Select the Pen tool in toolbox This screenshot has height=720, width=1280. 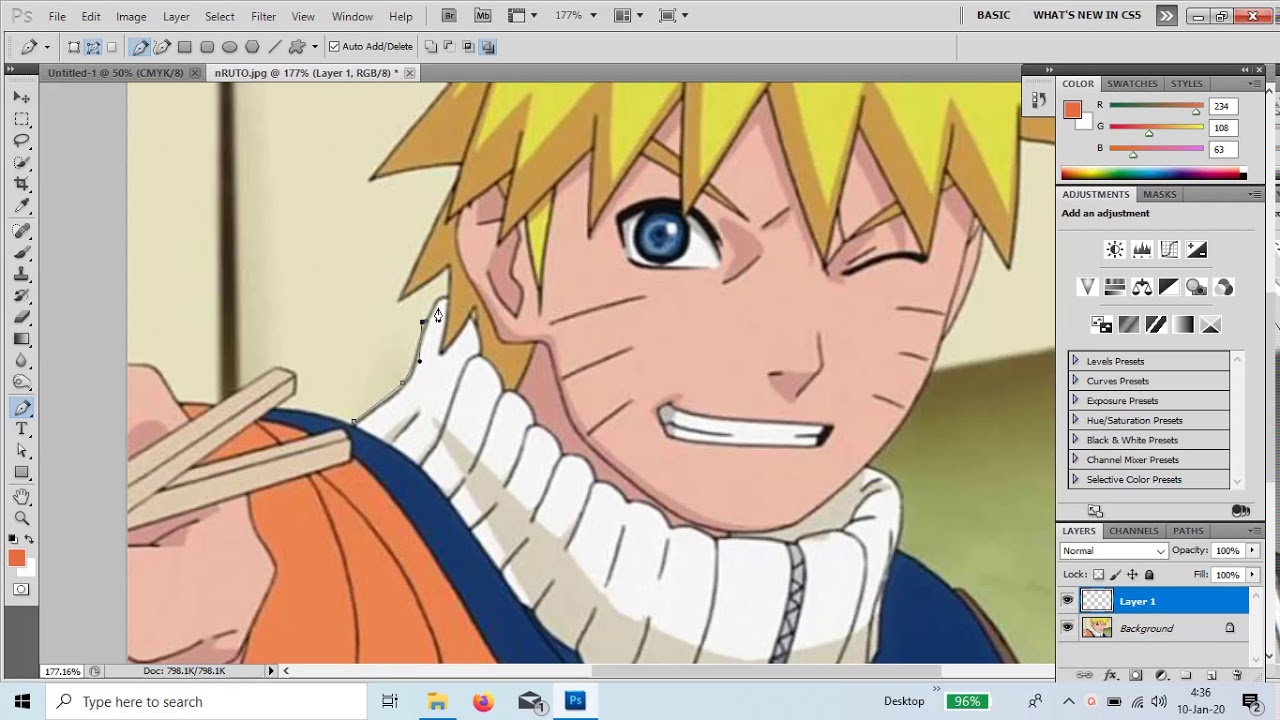[x=21, y=408]
